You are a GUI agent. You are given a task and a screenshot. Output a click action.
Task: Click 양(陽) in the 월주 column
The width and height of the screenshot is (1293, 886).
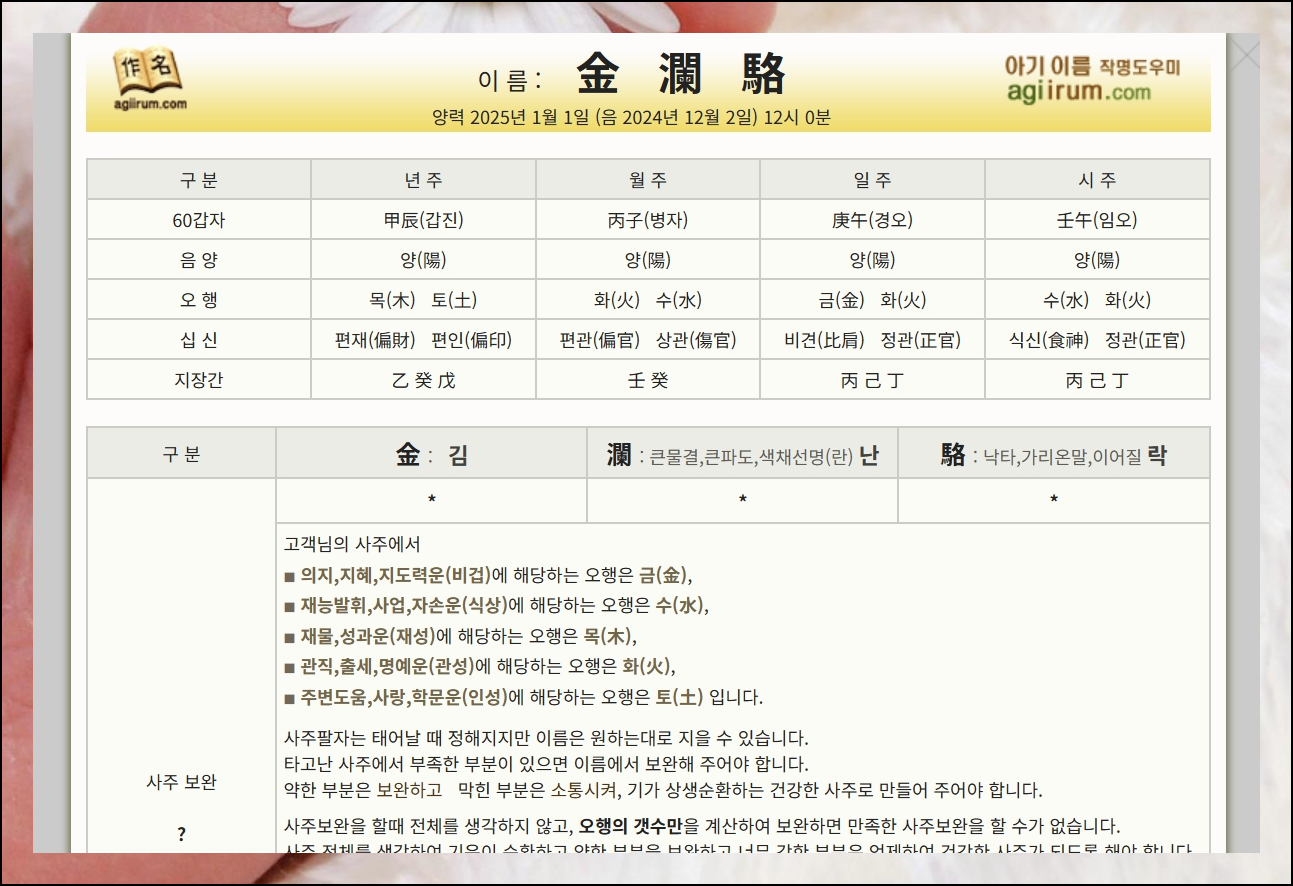pyautogui.click(x=648, y=260)
